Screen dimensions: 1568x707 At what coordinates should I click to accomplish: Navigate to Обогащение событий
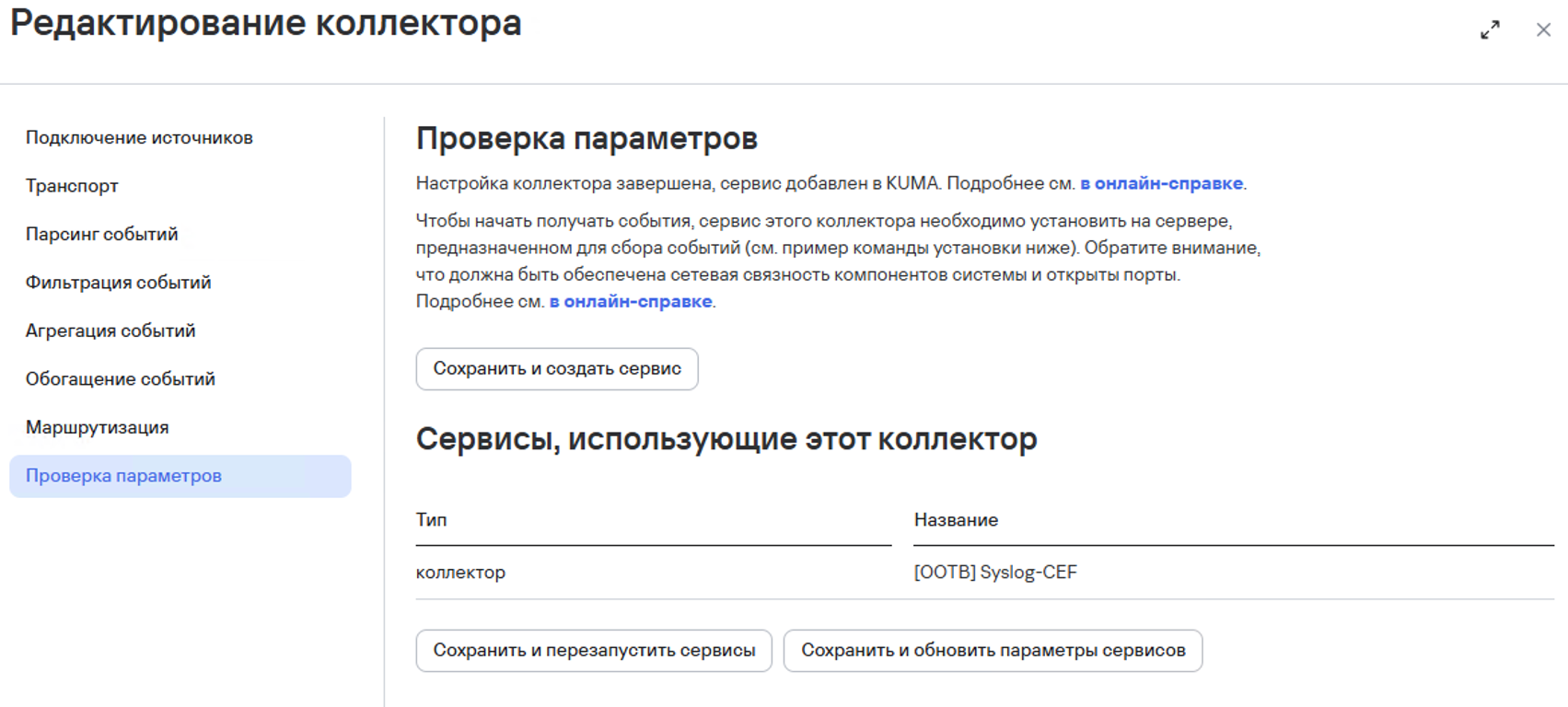[120, 379]
